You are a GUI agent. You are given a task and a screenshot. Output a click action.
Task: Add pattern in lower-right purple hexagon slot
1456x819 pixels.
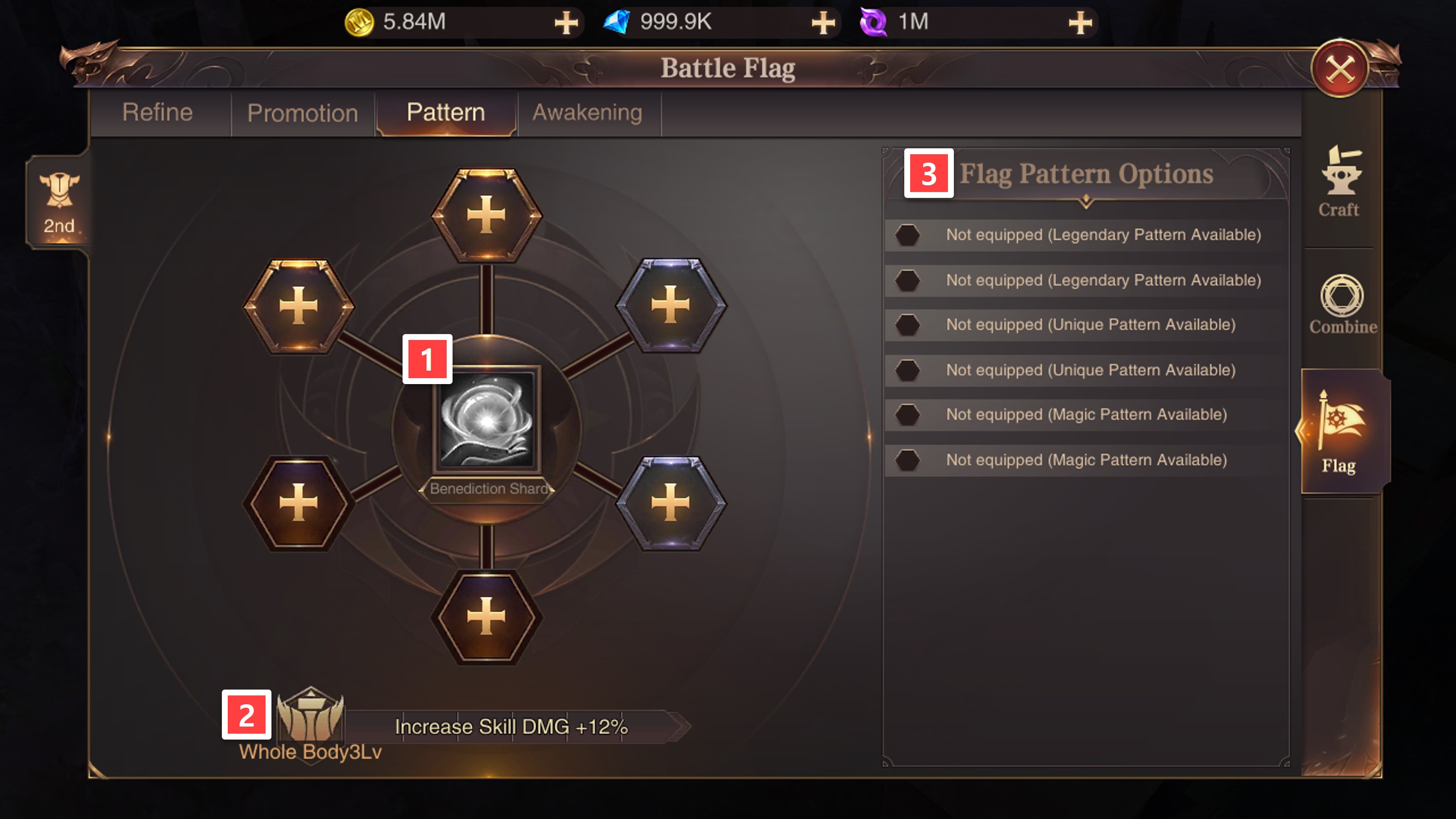(x=671, y=503)
